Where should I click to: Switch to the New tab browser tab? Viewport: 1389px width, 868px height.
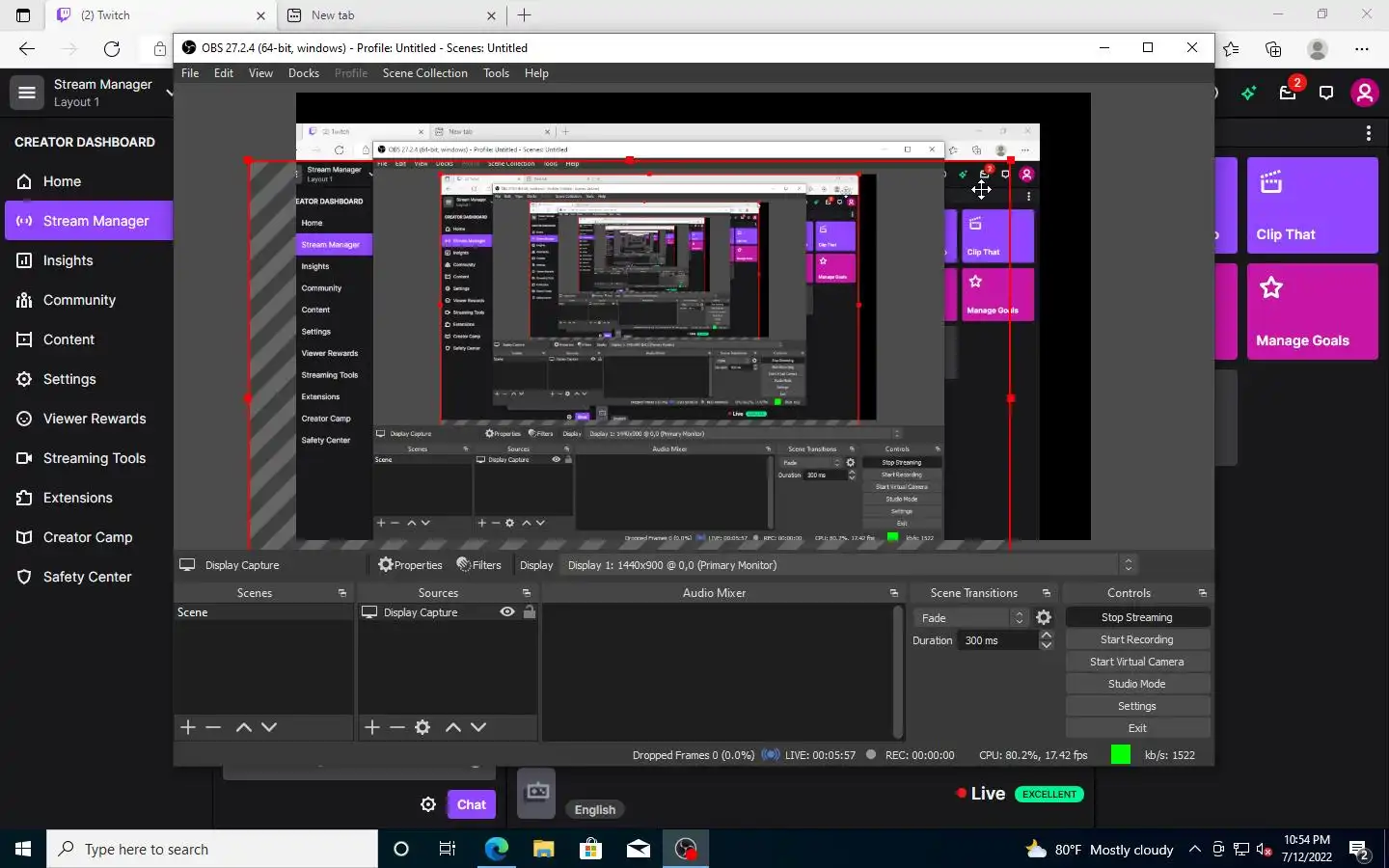[391, 15]
